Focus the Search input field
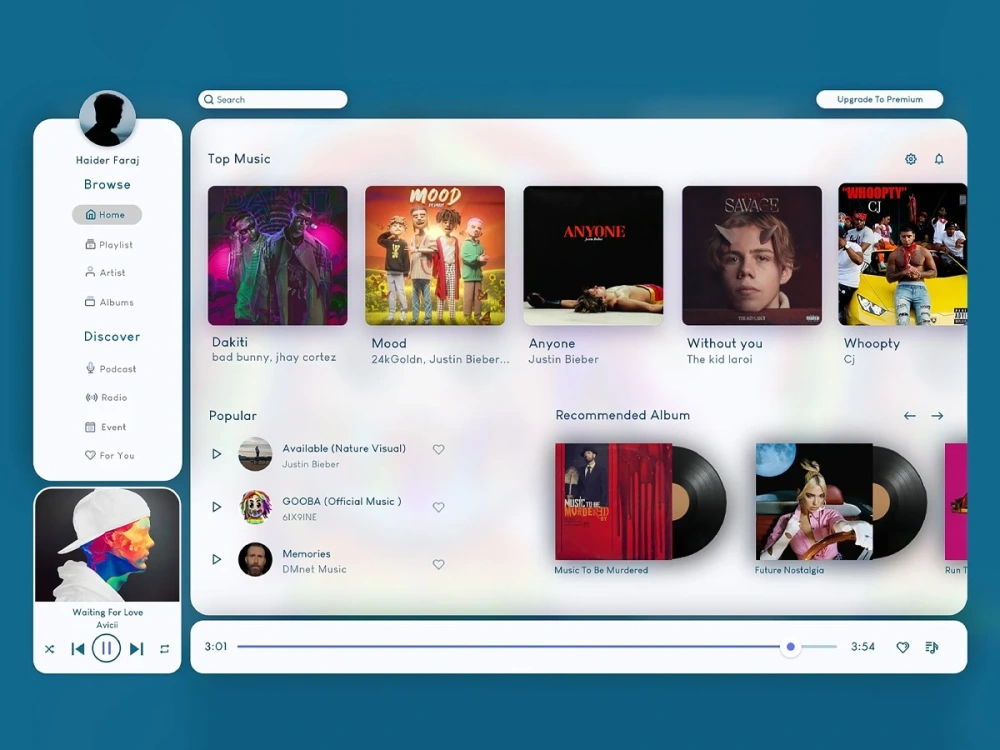This screenshot has height=750, width=1000. (273, 99)
